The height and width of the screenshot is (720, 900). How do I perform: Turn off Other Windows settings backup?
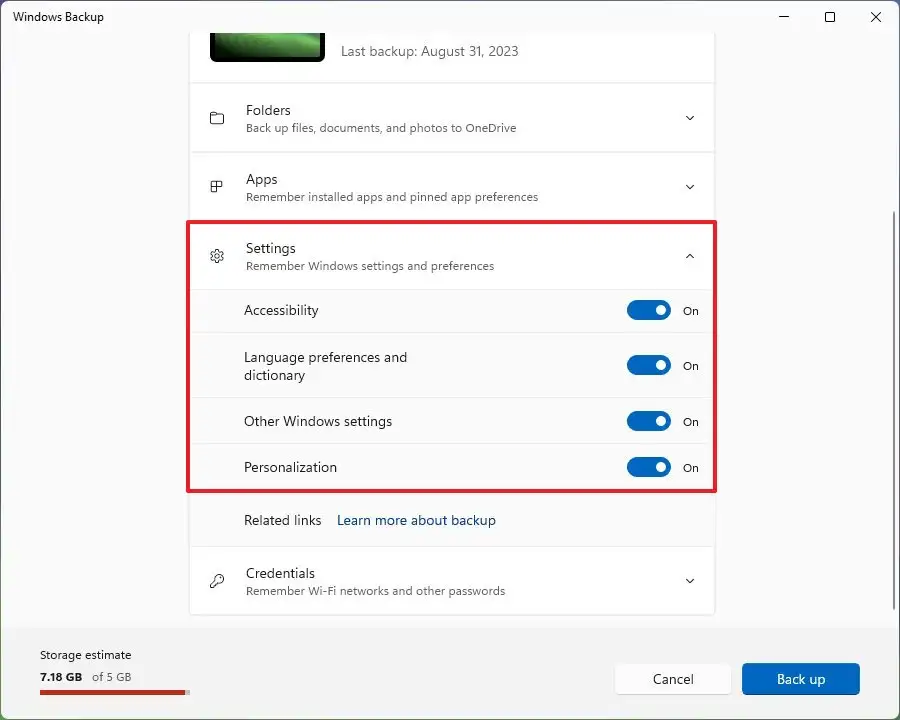click(649, 421)
